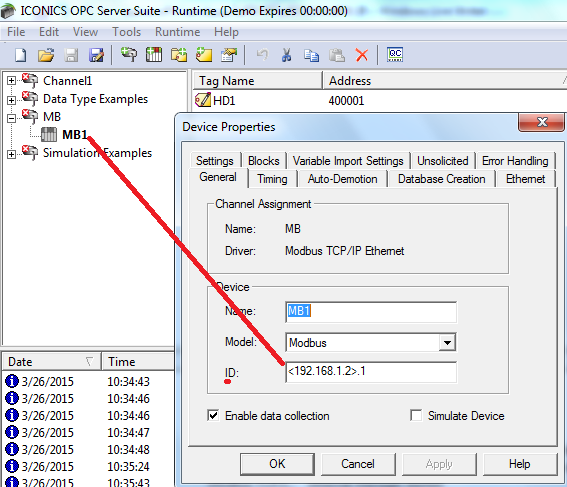Viewport: 567px width, 487px height.
Task: Click the red X Delete icon
Action: 362,55
